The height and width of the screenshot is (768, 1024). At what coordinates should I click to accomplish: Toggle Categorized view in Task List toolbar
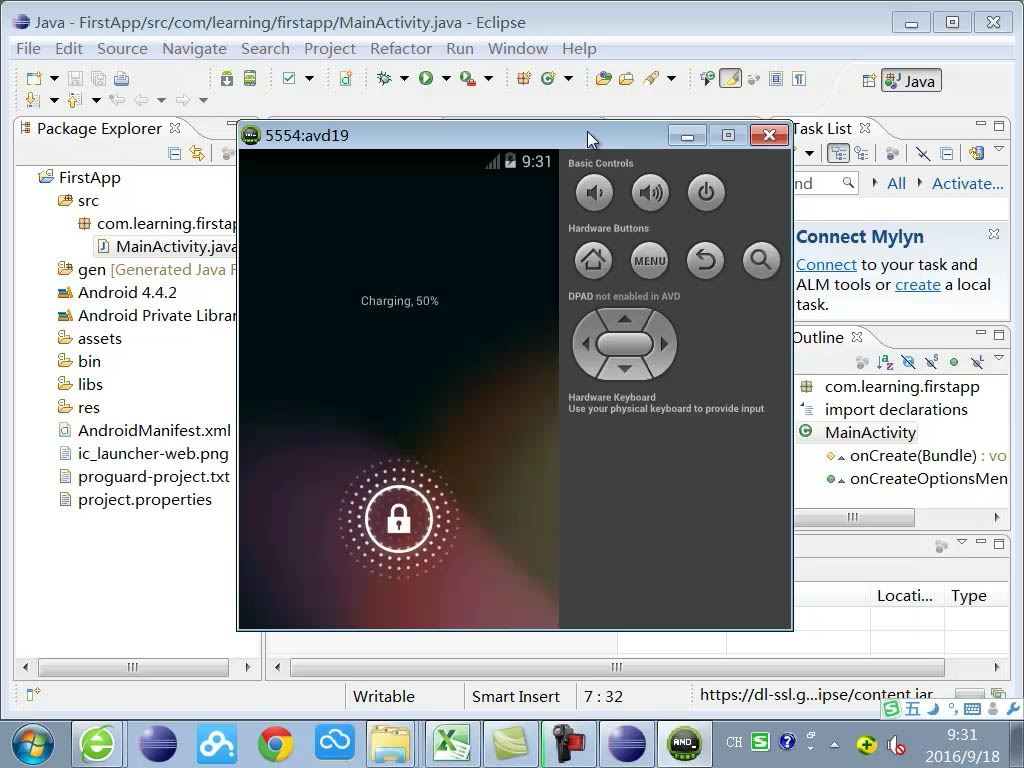pos(839,153)
